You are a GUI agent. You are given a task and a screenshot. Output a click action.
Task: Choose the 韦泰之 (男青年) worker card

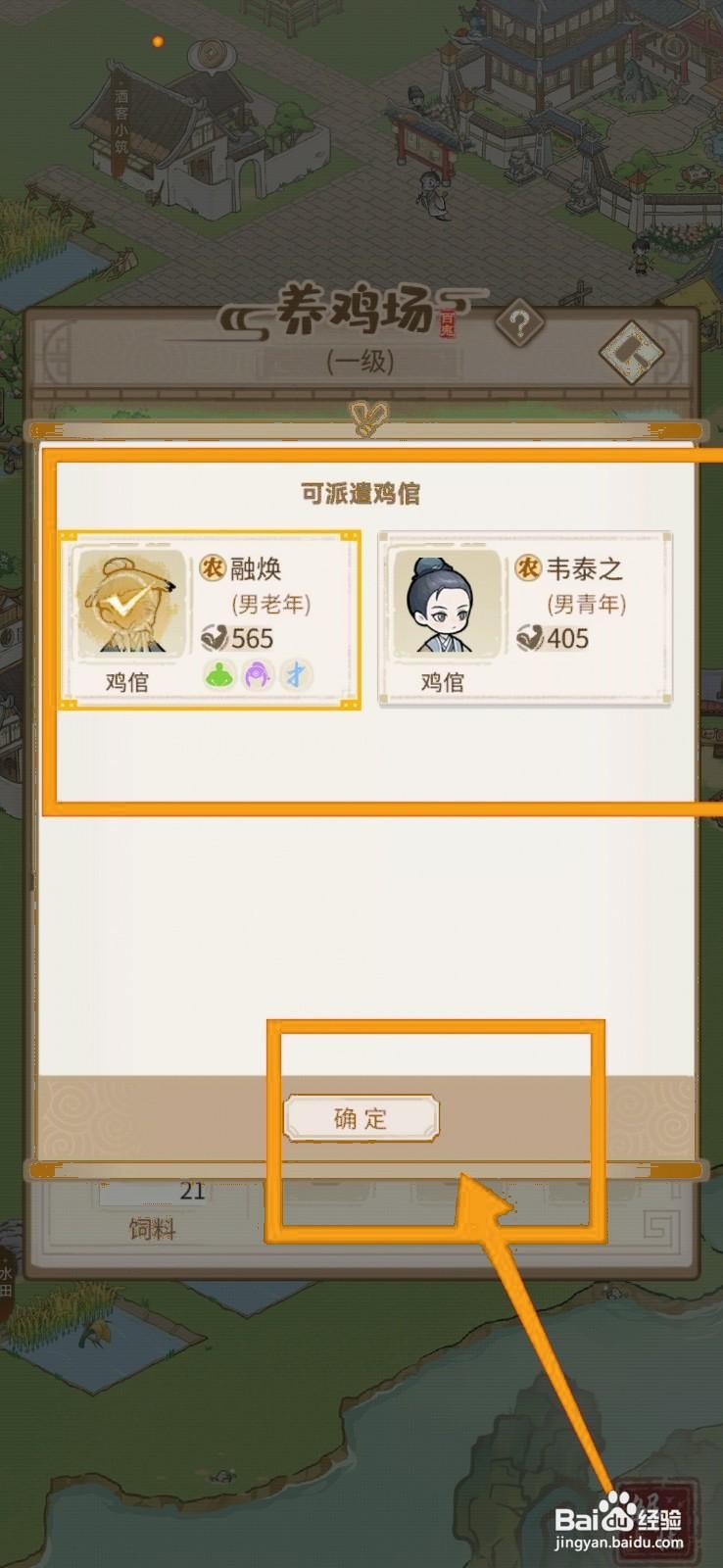(525, 618)
